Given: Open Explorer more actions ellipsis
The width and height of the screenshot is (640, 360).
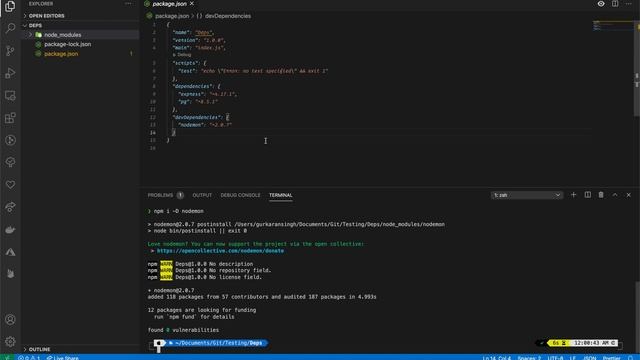Looking at the screenshot, I should coord(129,3).
